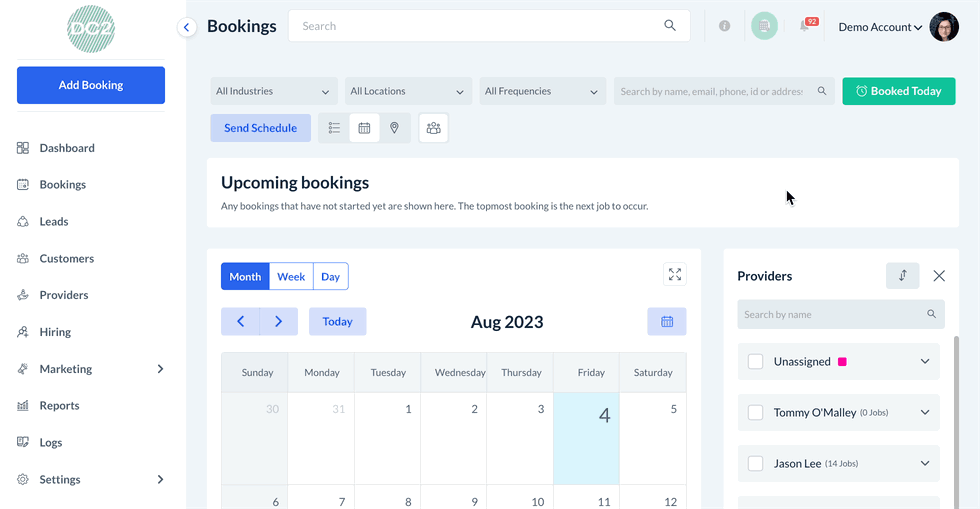Select calendar day 5
Viewport: 980px width, 509px height.
(652, 438)
